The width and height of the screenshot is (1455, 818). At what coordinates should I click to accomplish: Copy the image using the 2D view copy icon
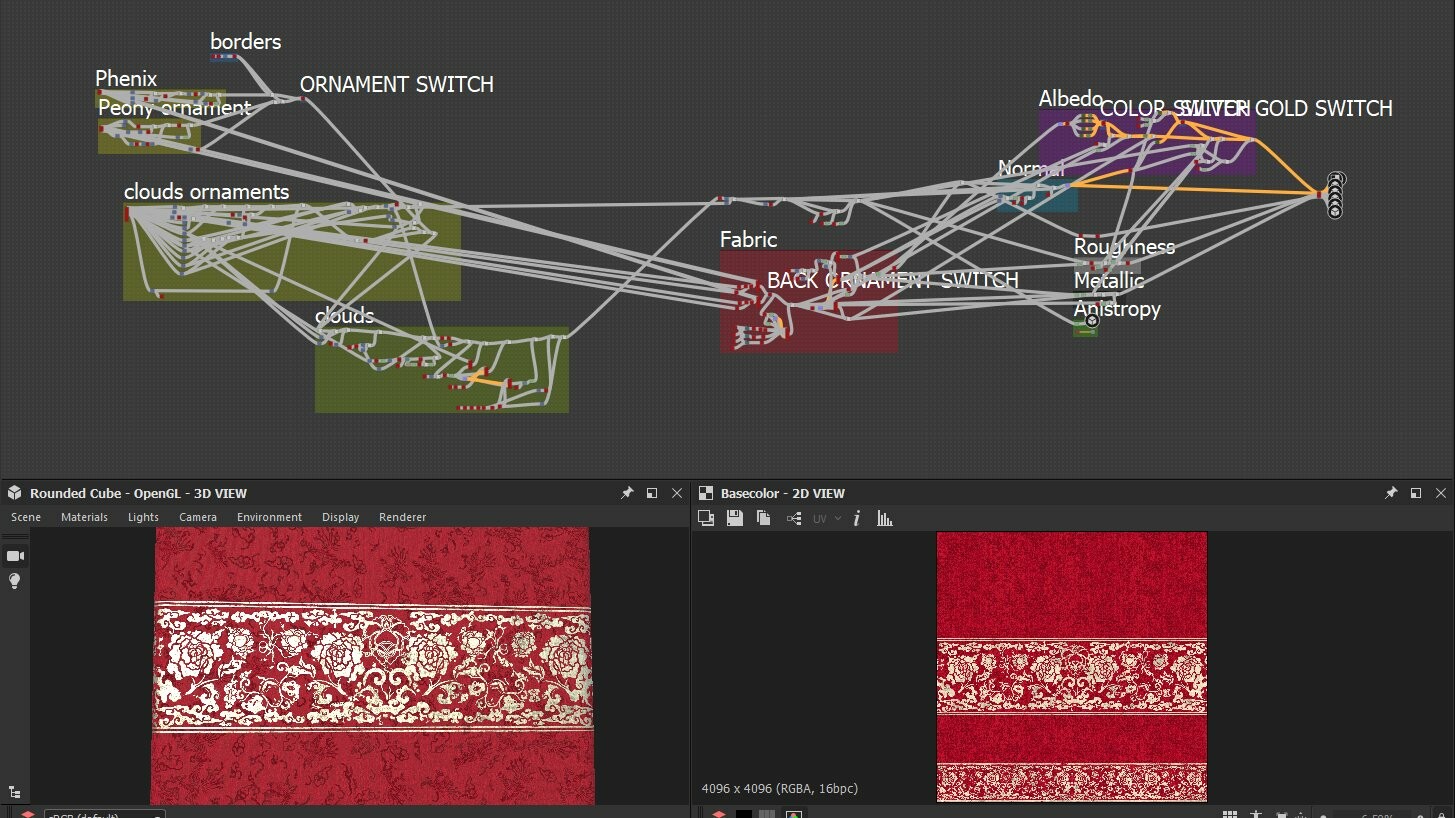pos(763,518)
